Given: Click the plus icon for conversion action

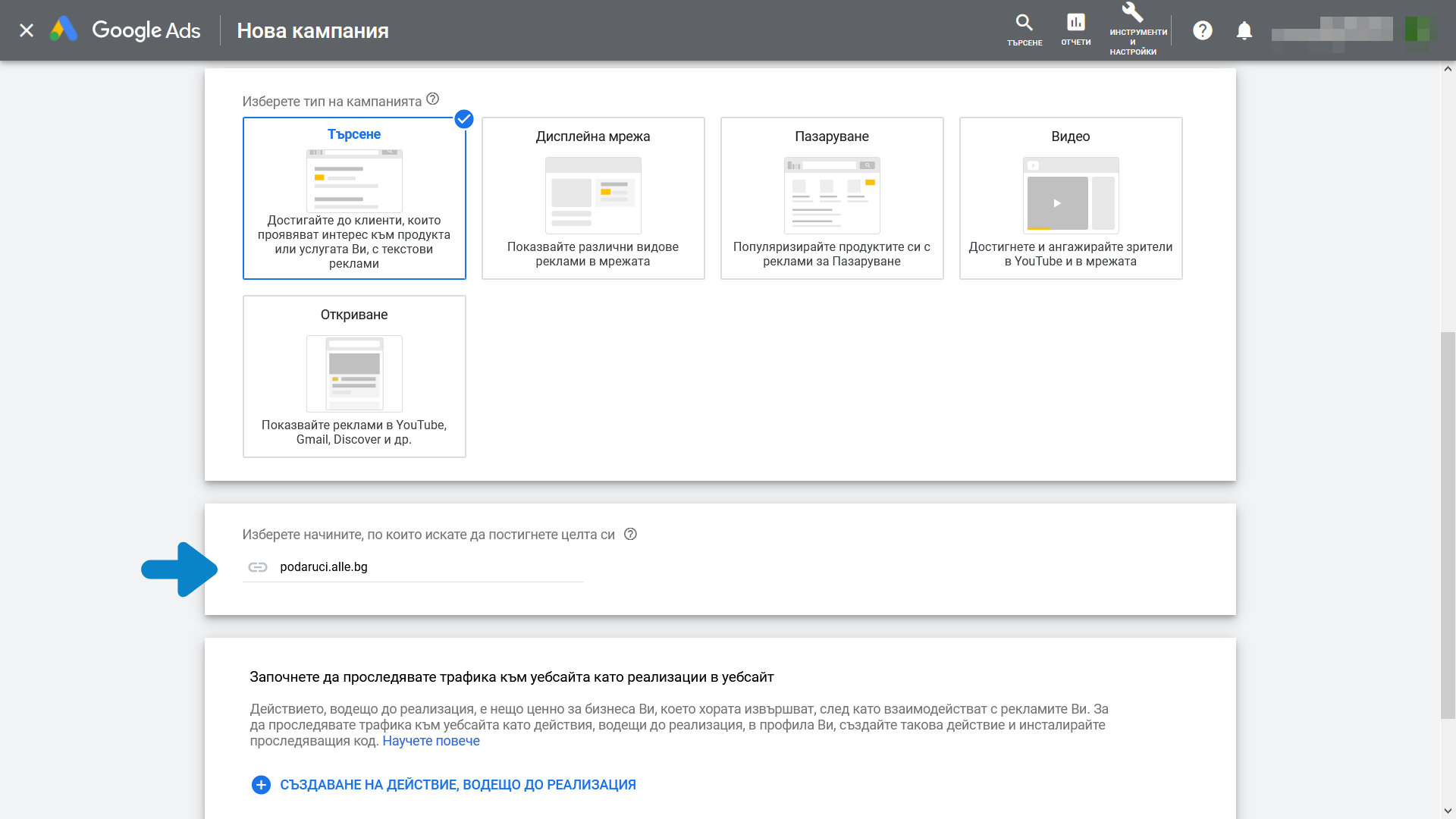Looking at the screenshot, I should (261, 785).
